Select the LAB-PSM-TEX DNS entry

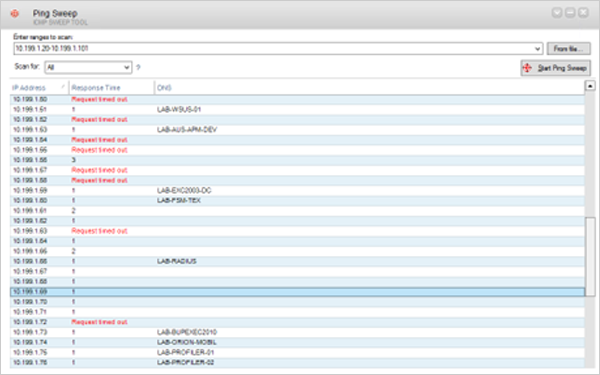click(x=179, y=201)
